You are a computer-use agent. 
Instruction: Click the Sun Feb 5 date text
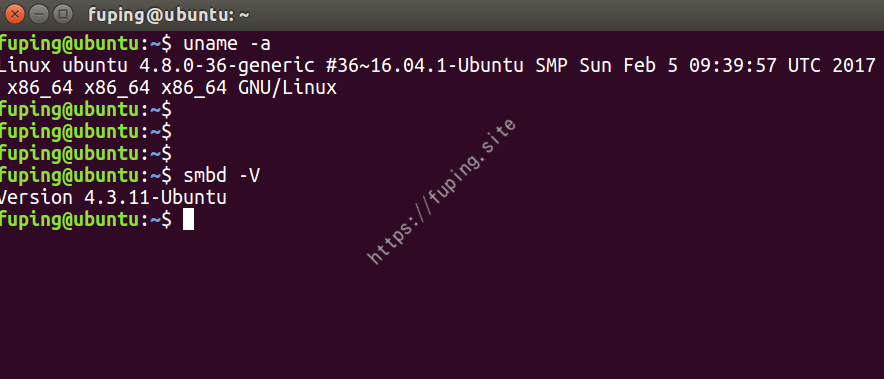coord(628,66)
